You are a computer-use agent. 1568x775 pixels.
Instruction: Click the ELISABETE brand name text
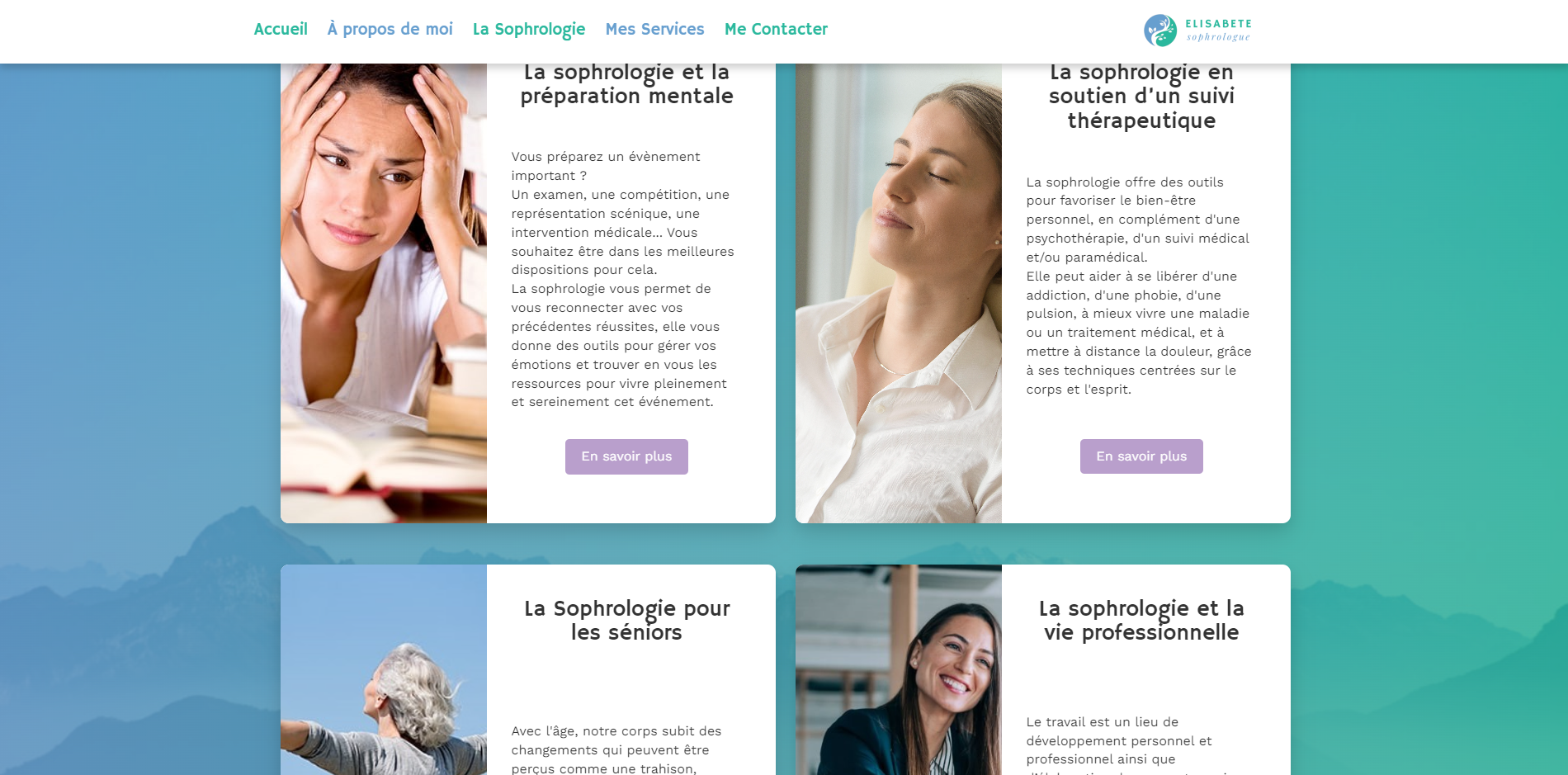click(1218, 24)
